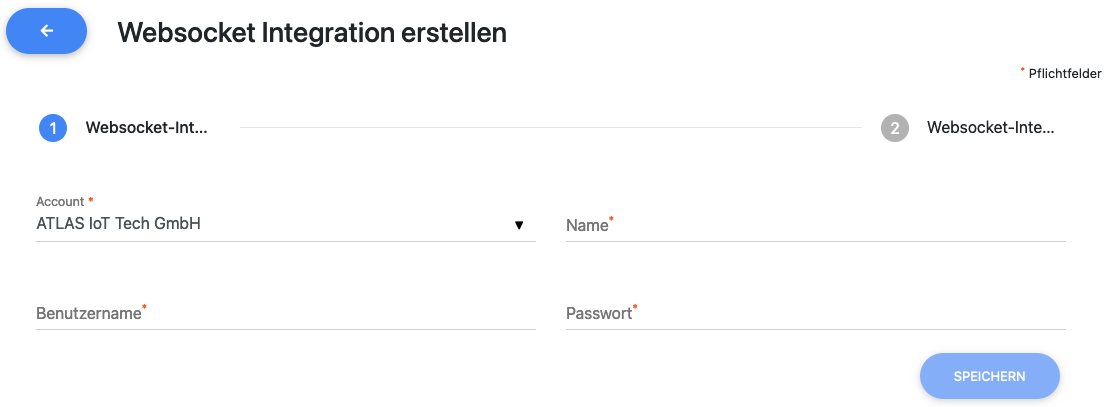Focus the Passwort input field
This screenshot has width=1108, height=407.
tap(815, 314)
